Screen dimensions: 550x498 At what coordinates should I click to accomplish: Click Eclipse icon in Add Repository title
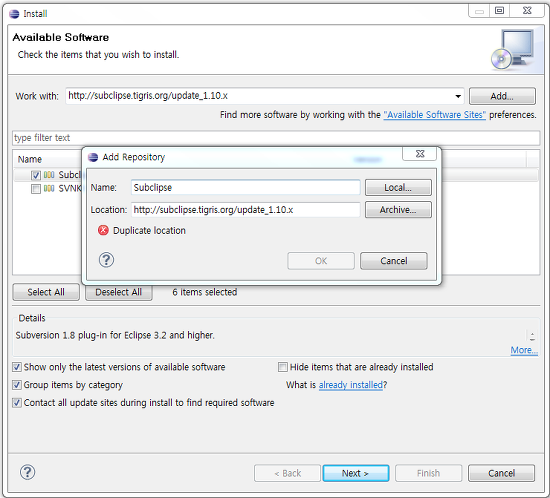[93, 157]
